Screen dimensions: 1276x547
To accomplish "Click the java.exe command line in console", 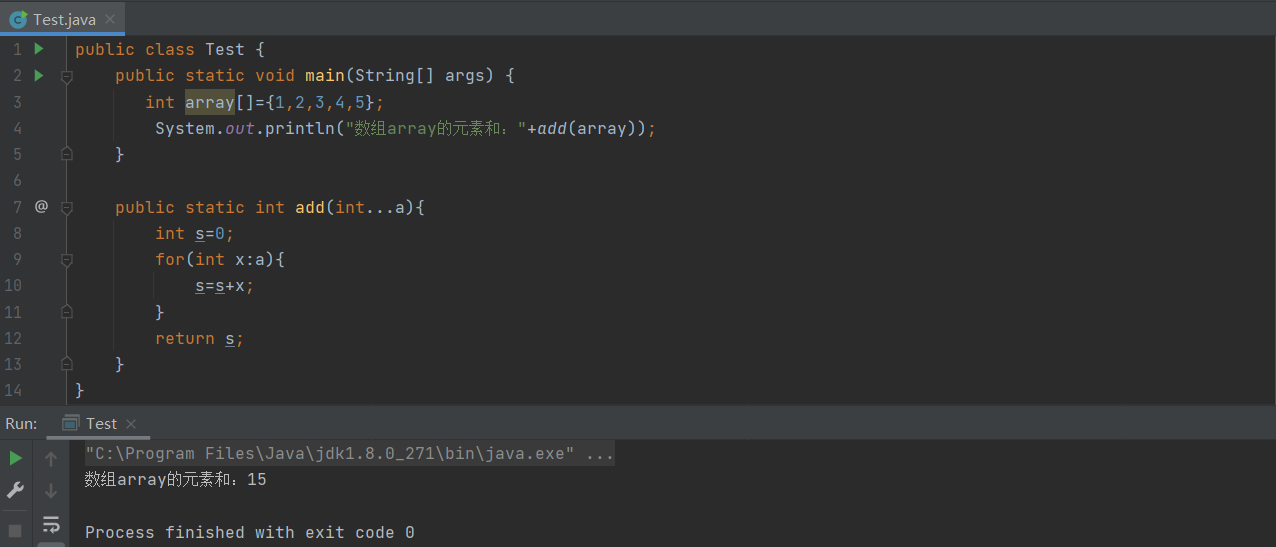I will pos(349,454).
